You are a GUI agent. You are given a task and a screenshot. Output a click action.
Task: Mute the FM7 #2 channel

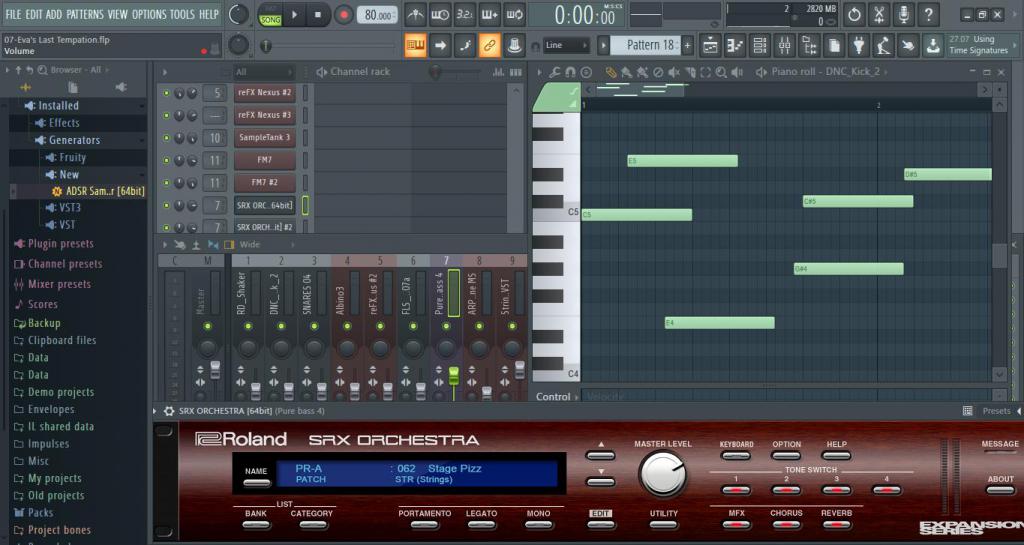tap(166, 183)
